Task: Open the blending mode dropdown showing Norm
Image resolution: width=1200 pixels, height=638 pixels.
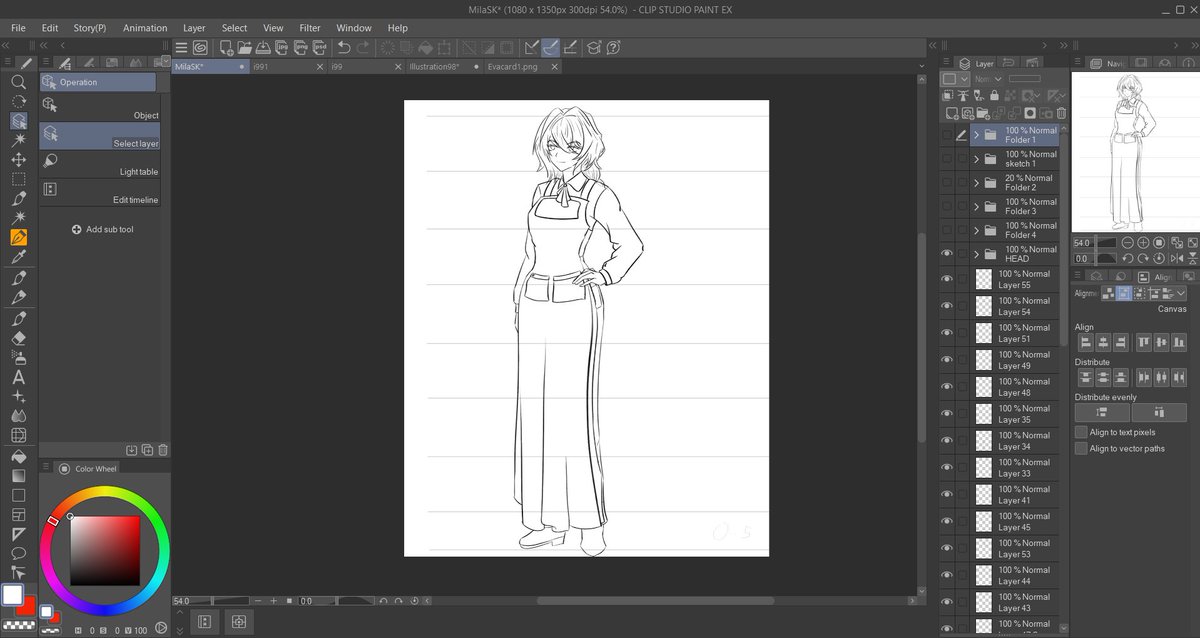Action: pyautogui.click(x=988, y=78)
